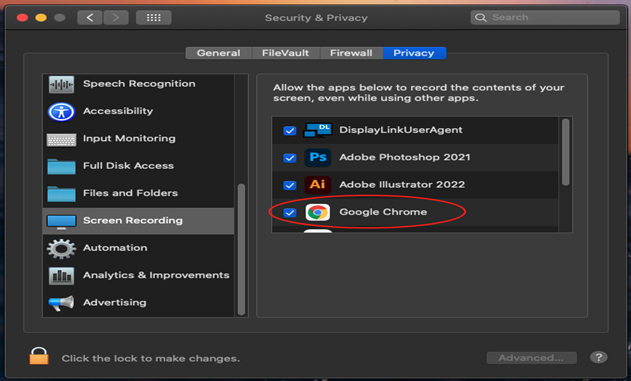The width and height of the screenshot is (631, 381).
Task: Click the lock icon to make changes
Action: click(x=39, y=356)
